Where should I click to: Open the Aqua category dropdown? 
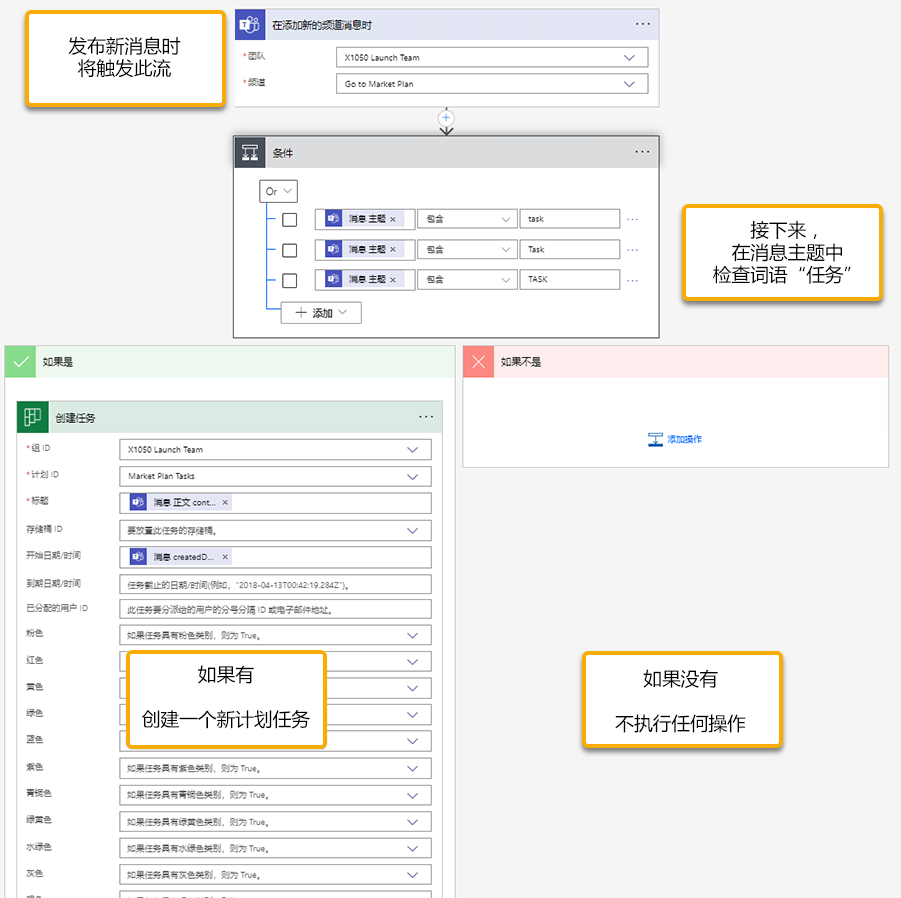click(275, 849)
